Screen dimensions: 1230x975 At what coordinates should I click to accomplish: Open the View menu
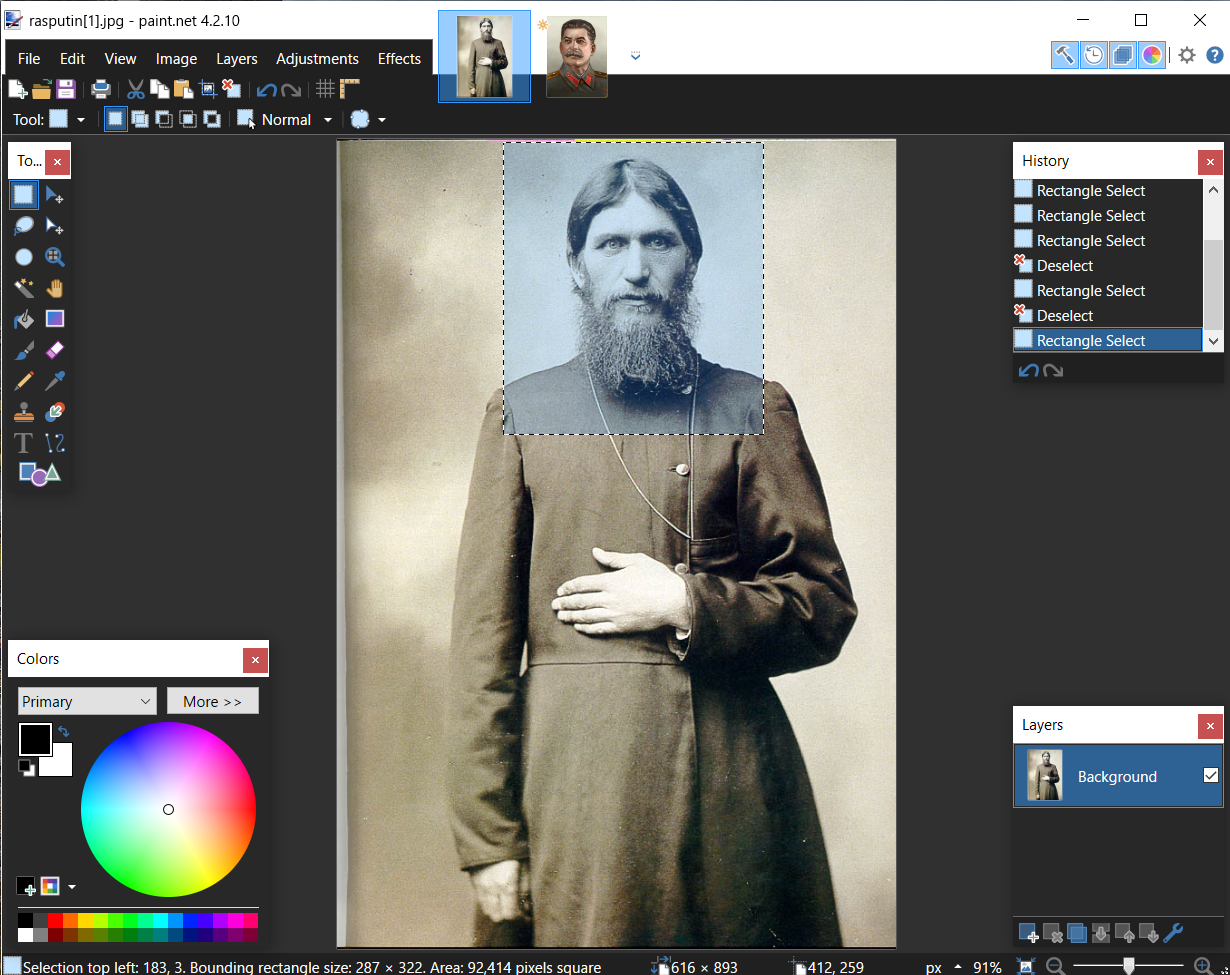click(x=120, y=59)
